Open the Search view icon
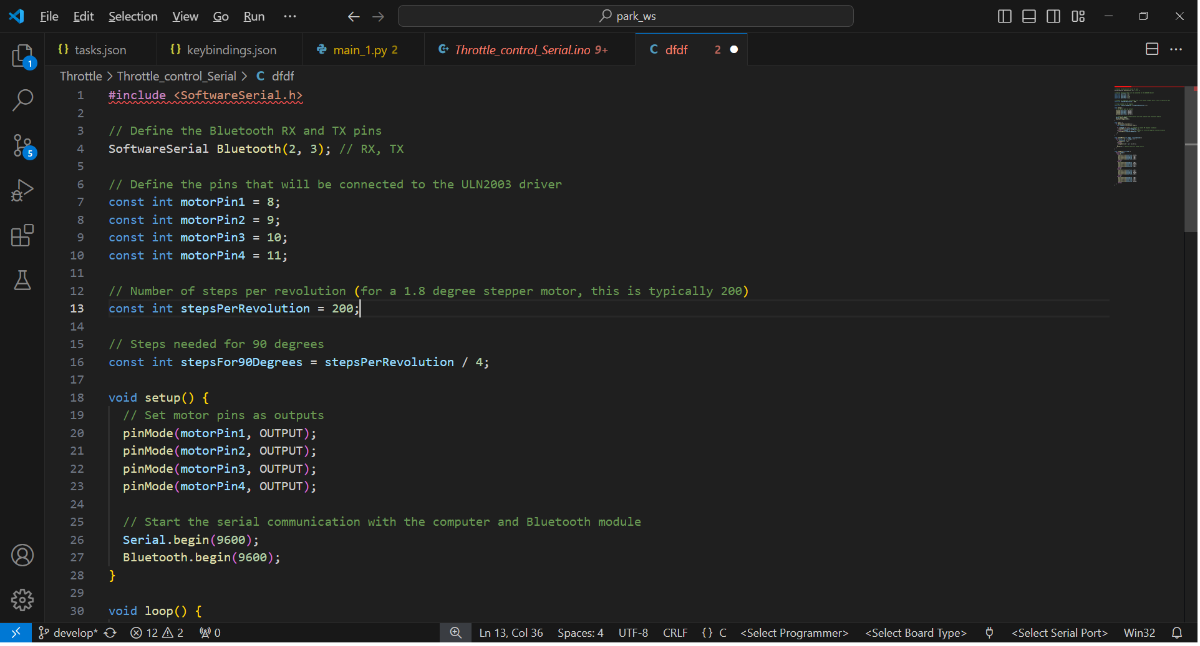1200x646 pixels. (22, 100)
